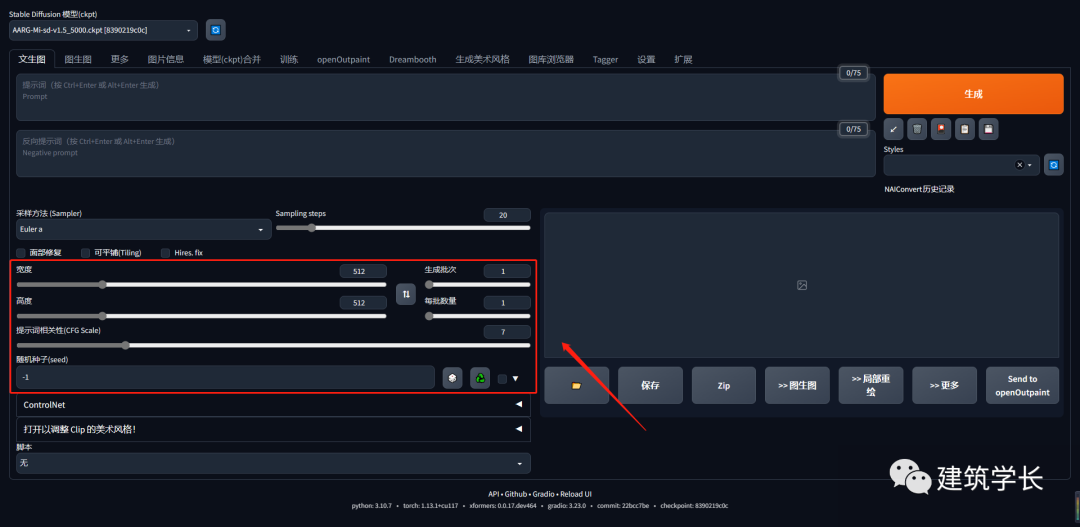
Task: Click the seed input field showing -1
Action: (x=225, y=378)
